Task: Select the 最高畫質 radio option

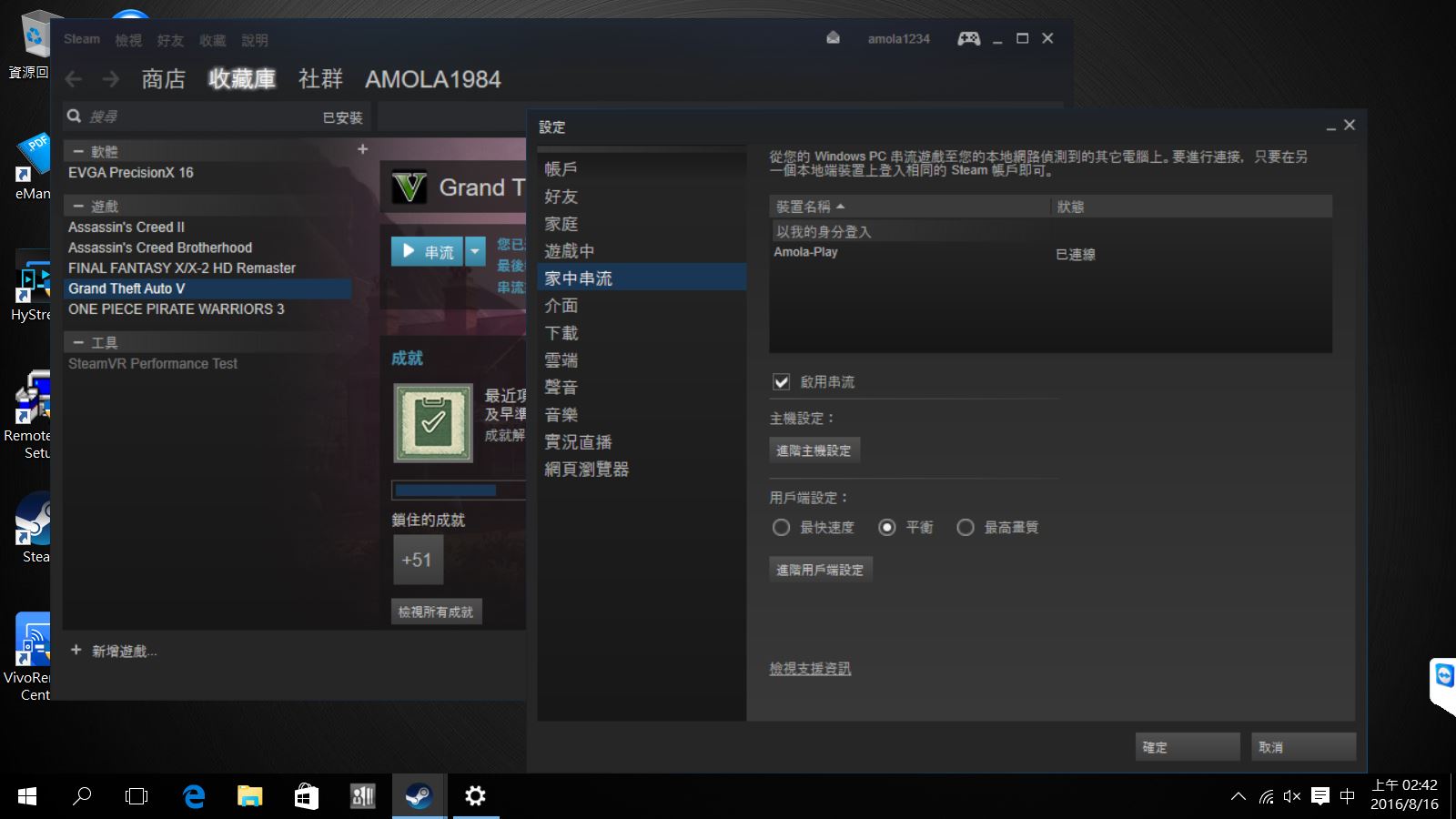Action: click(966, 527)
